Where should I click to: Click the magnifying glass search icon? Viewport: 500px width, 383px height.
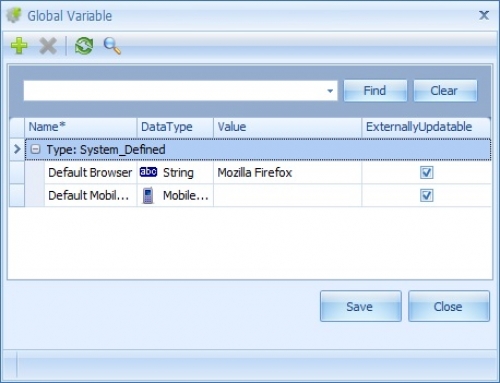click(112, 46)
